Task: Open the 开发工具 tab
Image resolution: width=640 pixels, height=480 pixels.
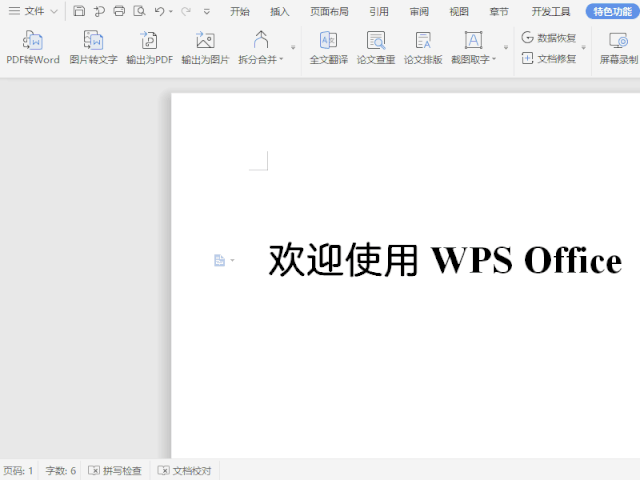Action: point(551,11)
